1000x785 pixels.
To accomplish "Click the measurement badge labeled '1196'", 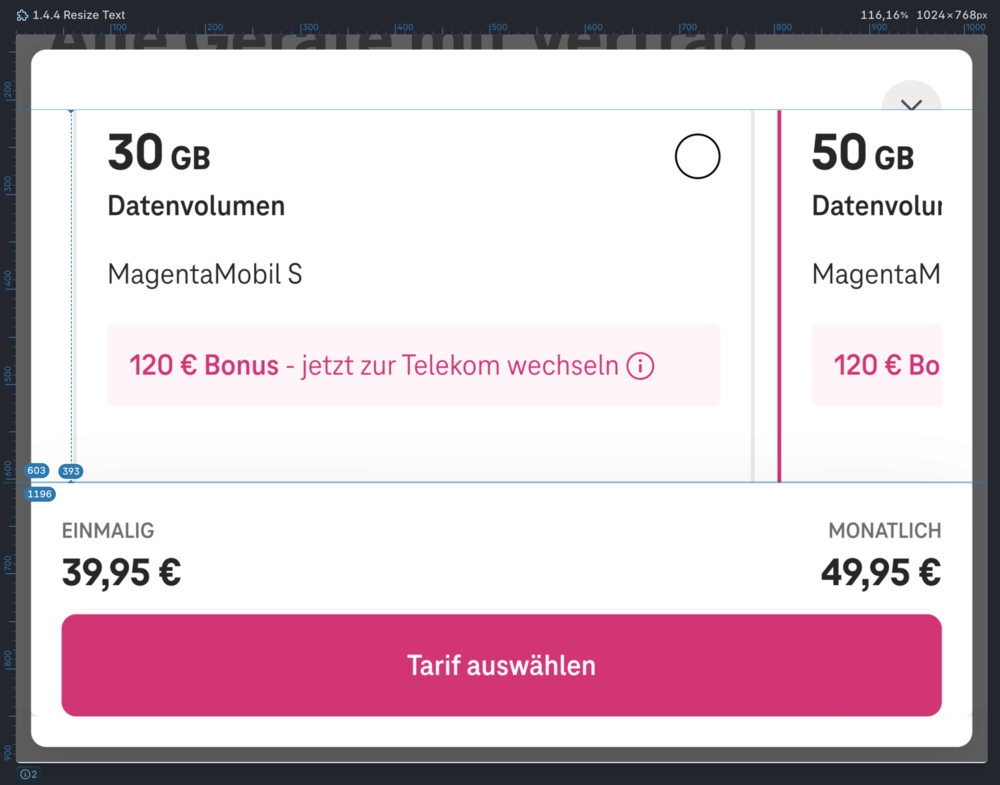I will (x=39, y=493).
